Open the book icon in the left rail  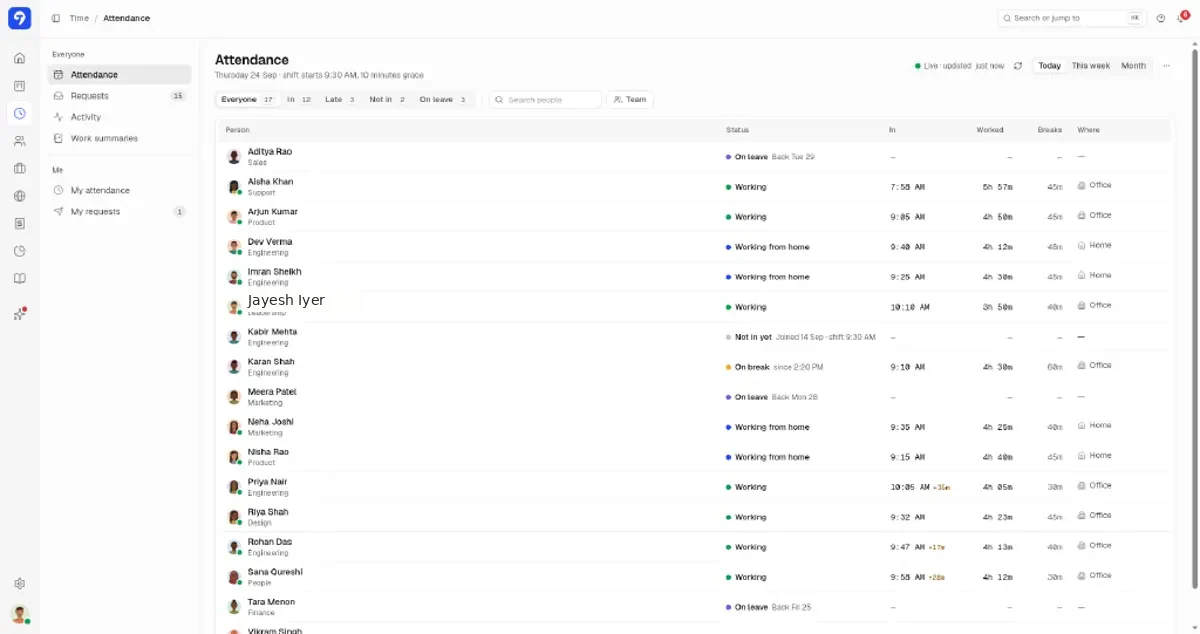19,279
